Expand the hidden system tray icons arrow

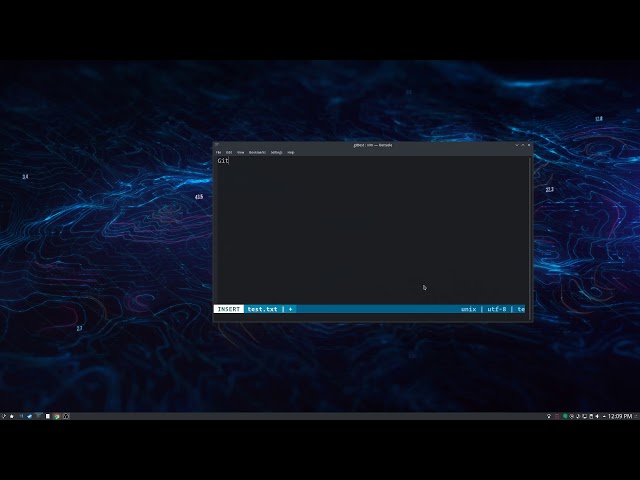[x=604, y=416]
